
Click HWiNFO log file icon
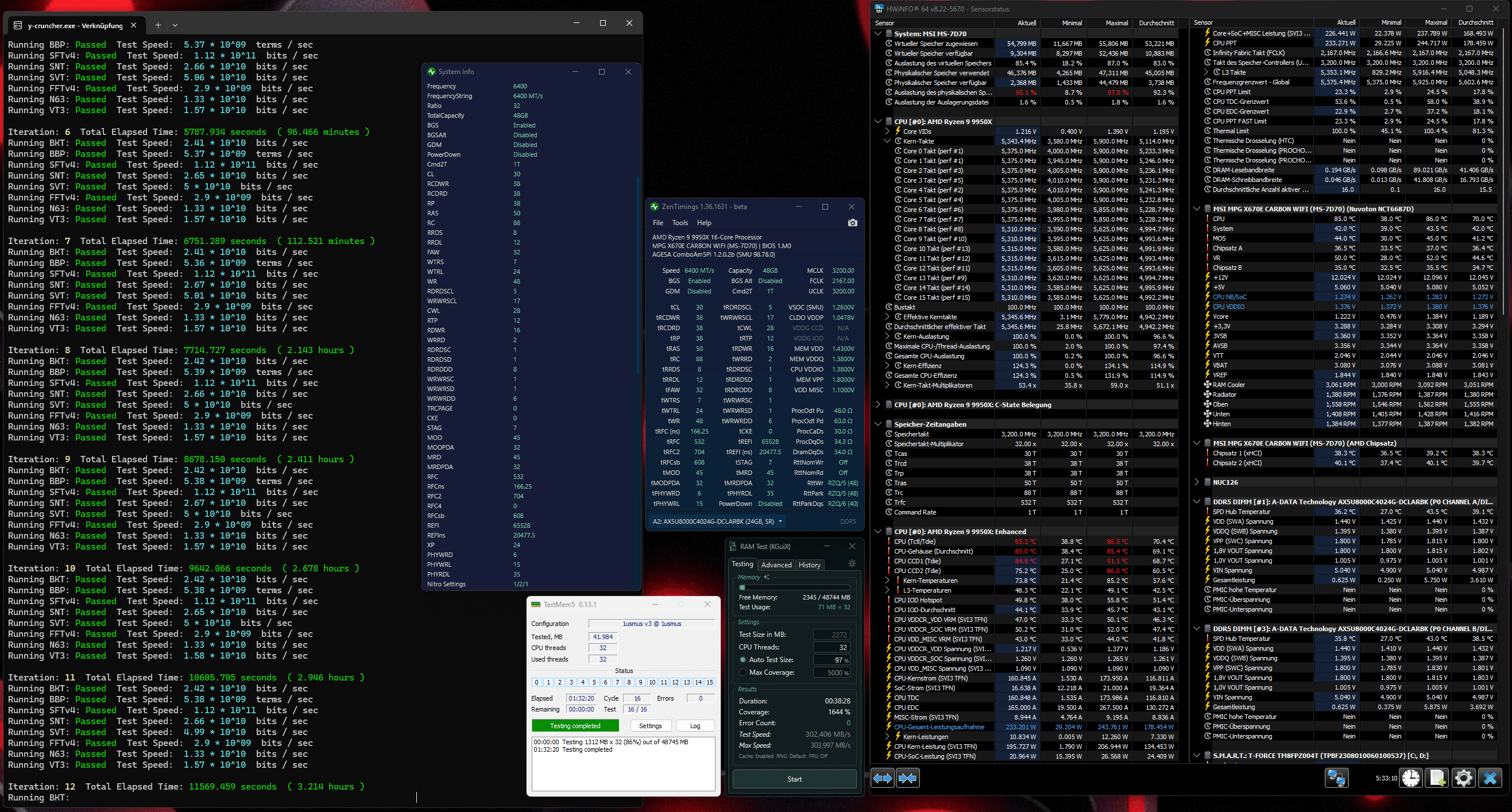click(1437, 778)
